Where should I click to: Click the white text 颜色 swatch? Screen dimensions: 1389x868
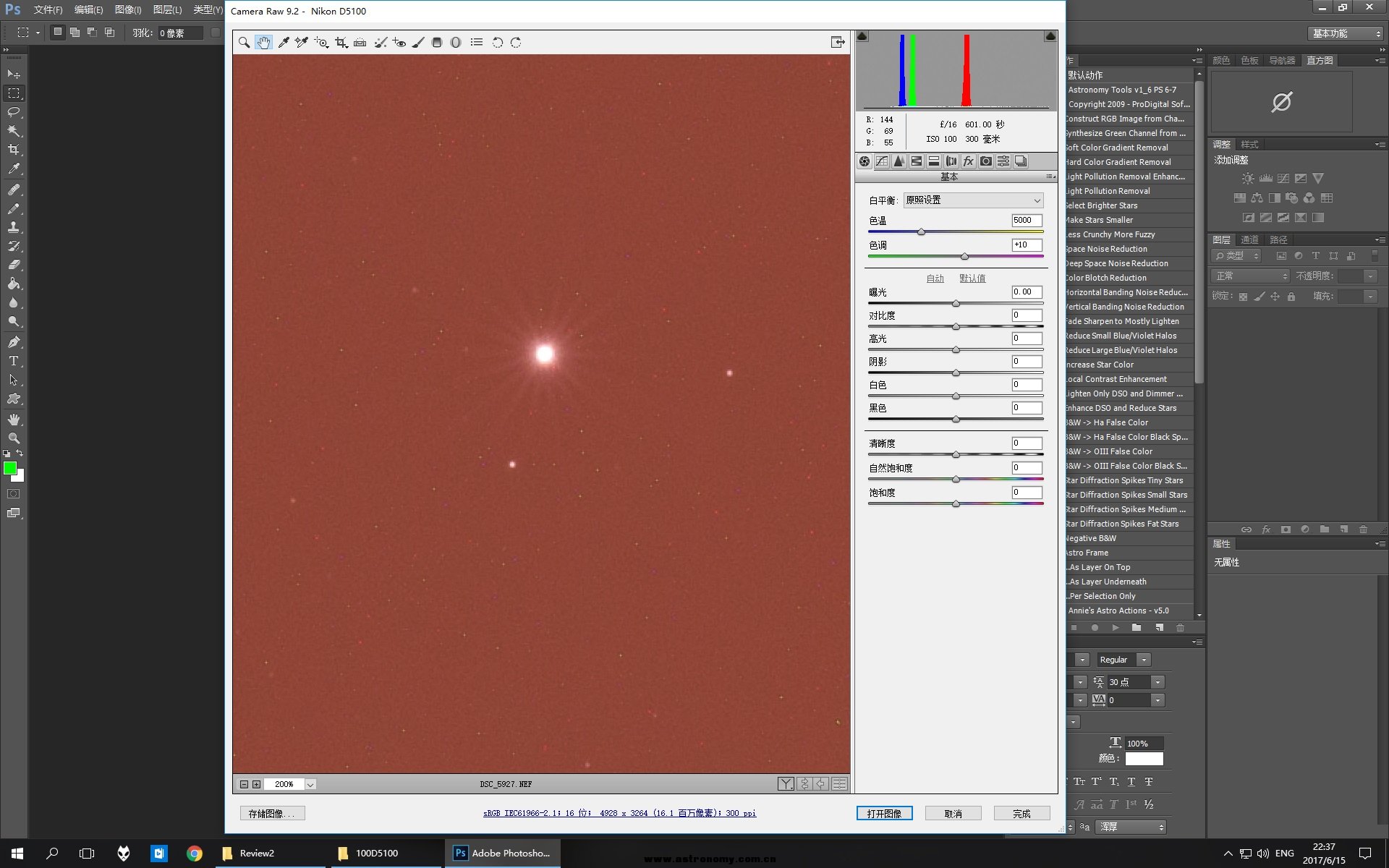[x=1144, y=759]
